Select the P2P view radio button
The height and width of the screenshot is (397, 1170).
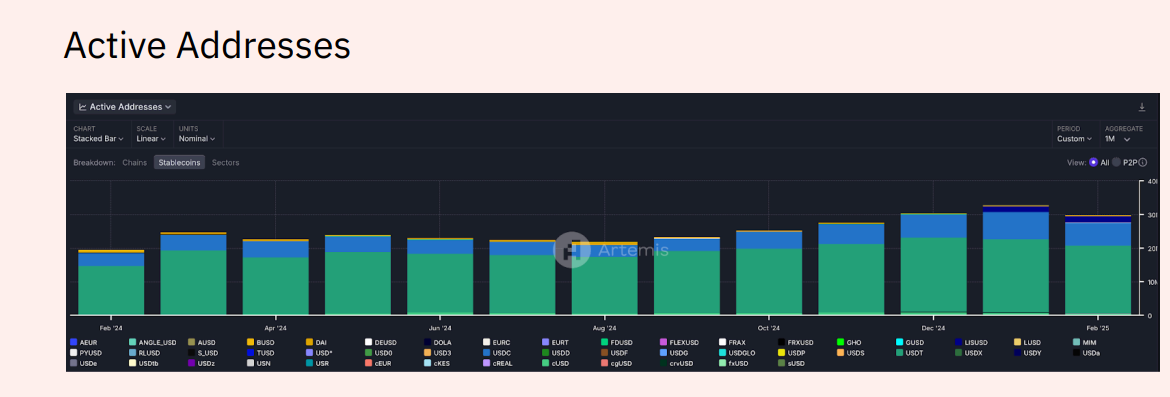[x=1116, y=163]
